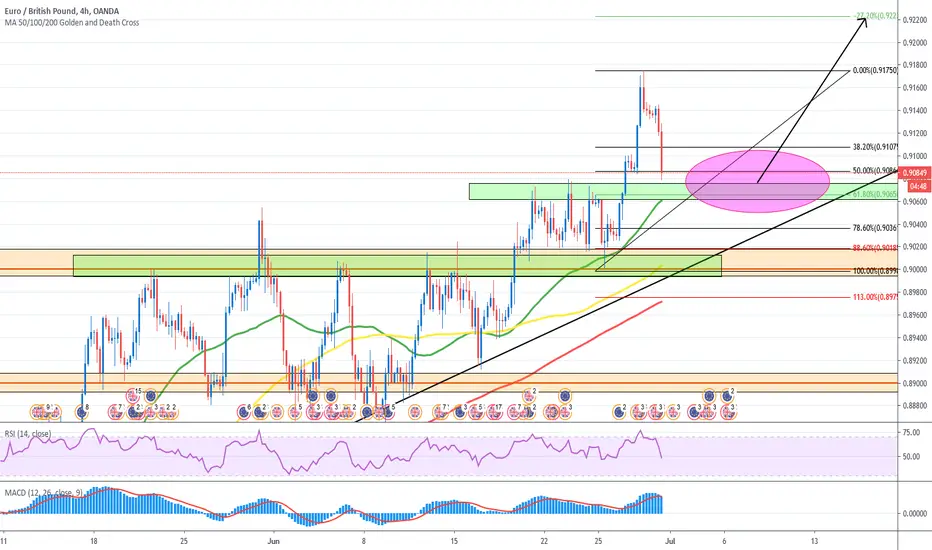The image size is (932, 550).
Task: Click the green -27.20% Fibonacci extension label
Action: coord(875,16)
